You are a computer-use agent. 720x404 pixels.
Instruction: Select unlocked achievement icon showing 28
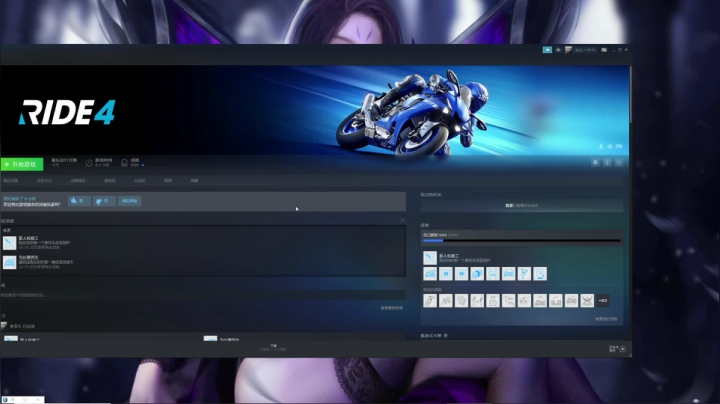click(x=445, y=274)
